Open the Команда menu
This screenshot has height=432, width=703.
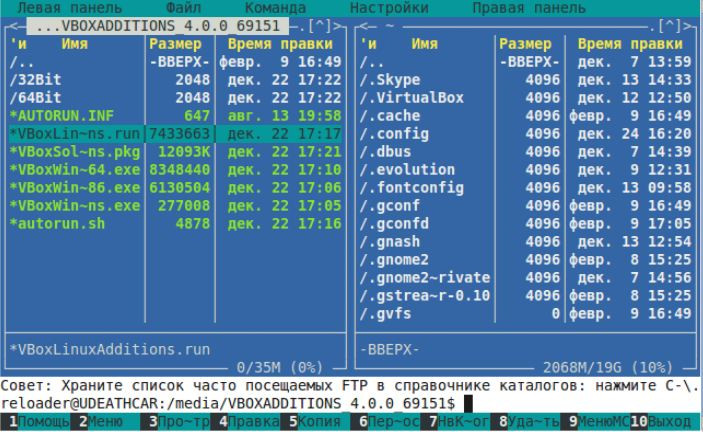click(x=275, y=8)
